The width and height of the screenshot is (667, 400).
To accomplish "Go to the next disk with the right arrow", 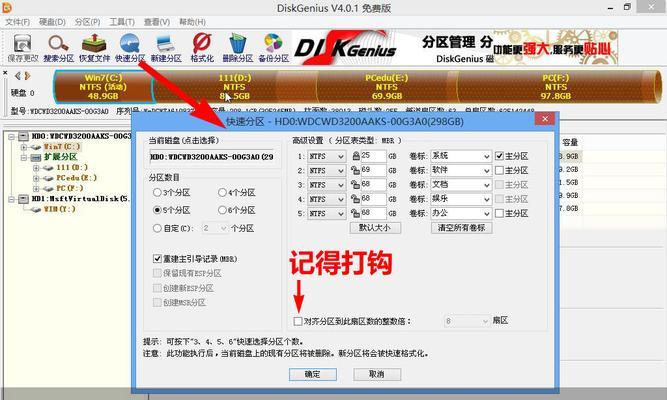I will point(28,76).
